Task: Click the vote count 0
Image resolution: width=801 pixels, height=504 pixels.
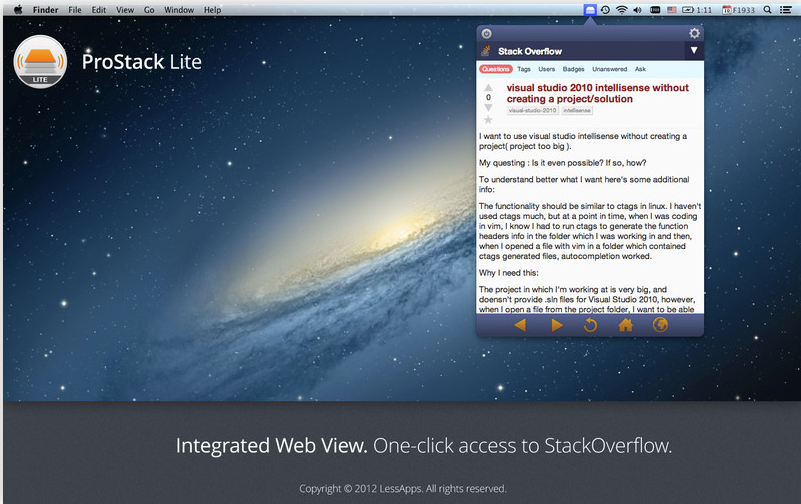Action: pos(488,98)
